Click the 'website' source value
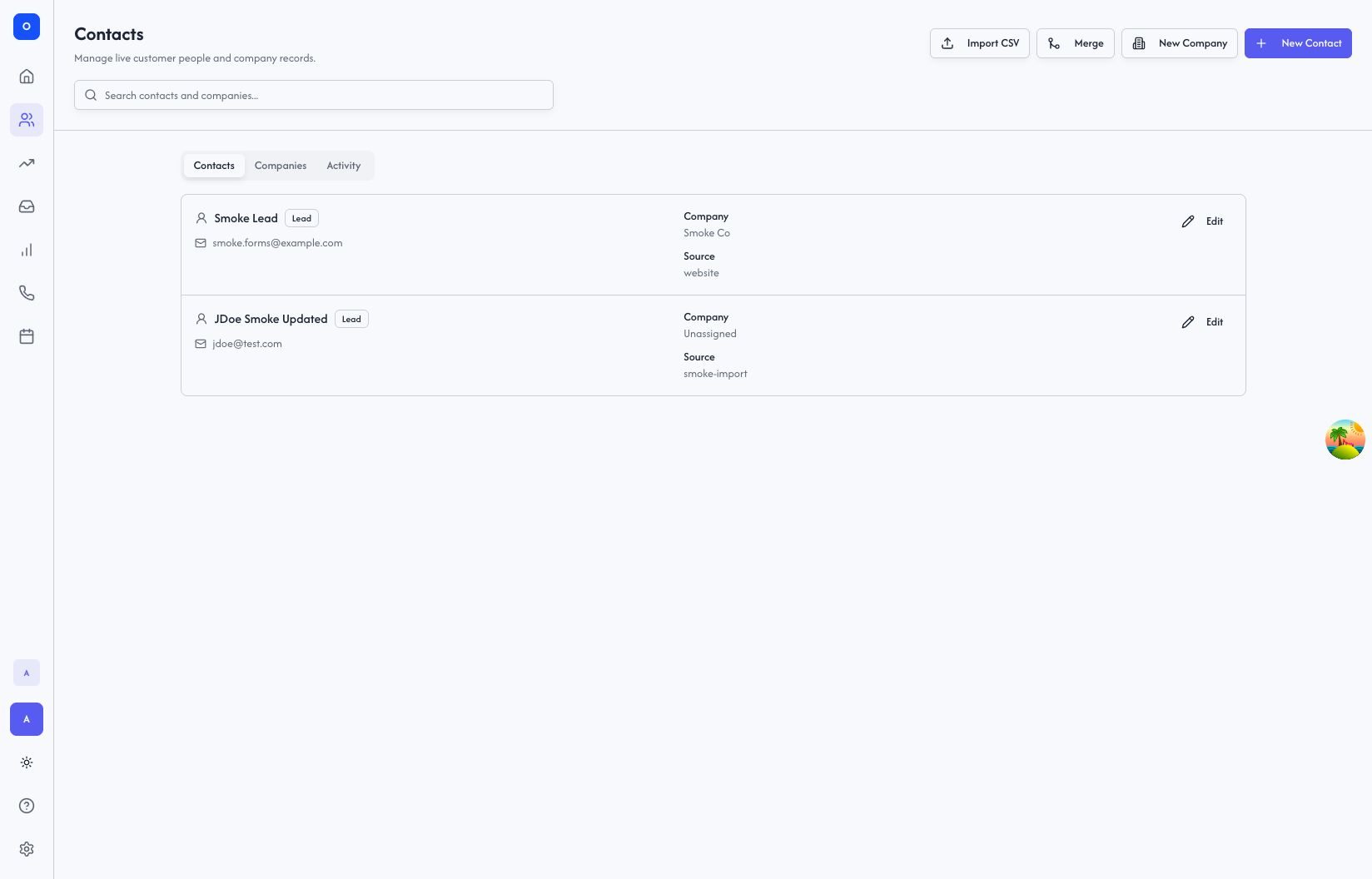 point(701,273)
